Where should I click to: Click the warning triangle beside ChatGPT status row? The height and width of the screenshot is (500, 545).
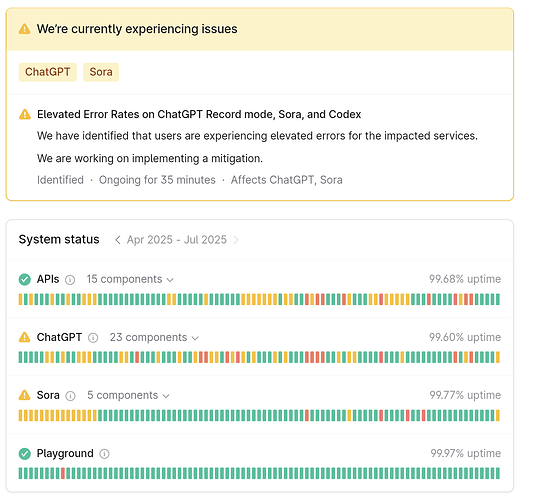(25, 337)
